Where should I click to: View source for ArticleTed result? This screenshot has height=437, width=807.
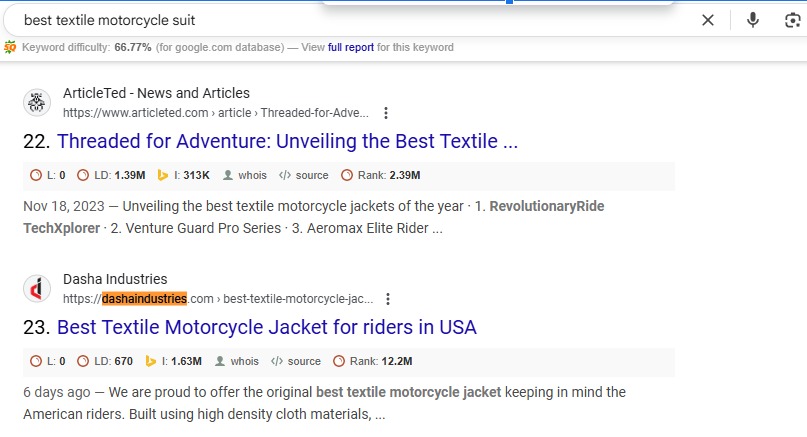pos(303,175)
